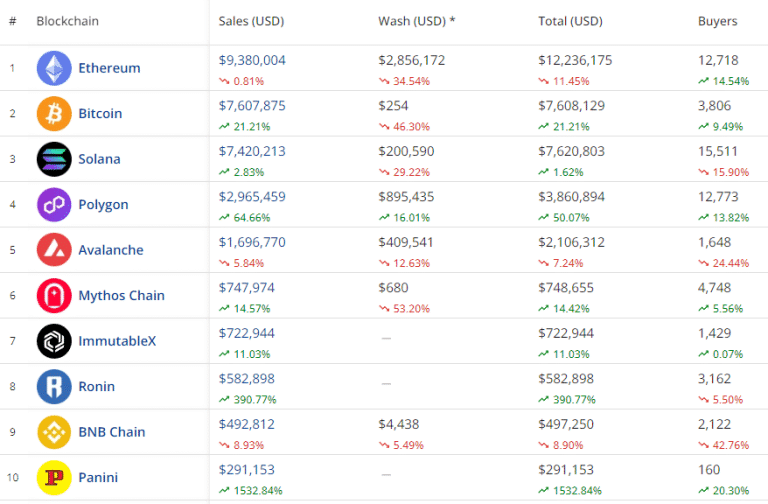Click the Mythos Chain logo icon
Viewport: 768px width, 504px height.
pyautogui.click(x=54, y=296)
